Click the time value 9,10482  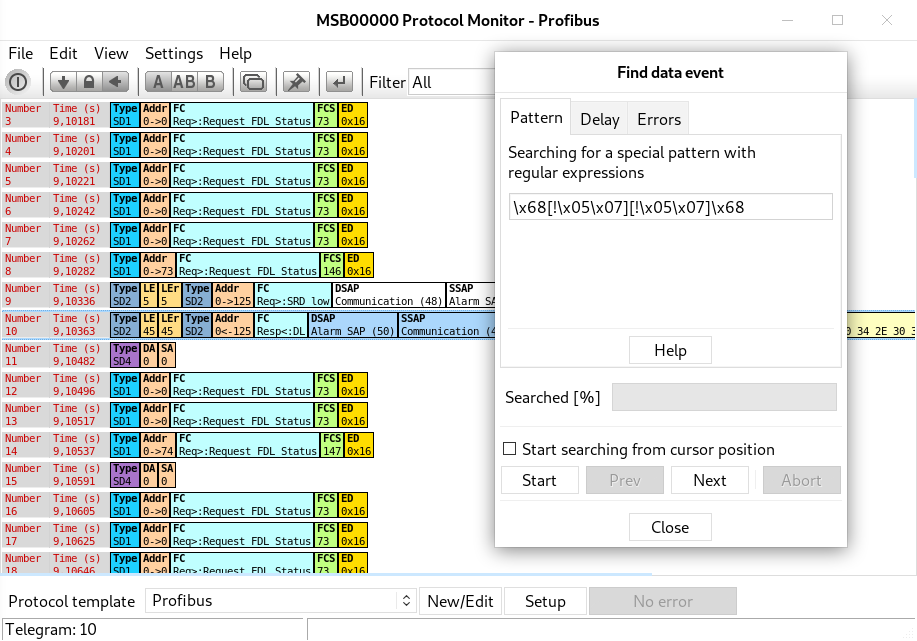tap(74, 361)
